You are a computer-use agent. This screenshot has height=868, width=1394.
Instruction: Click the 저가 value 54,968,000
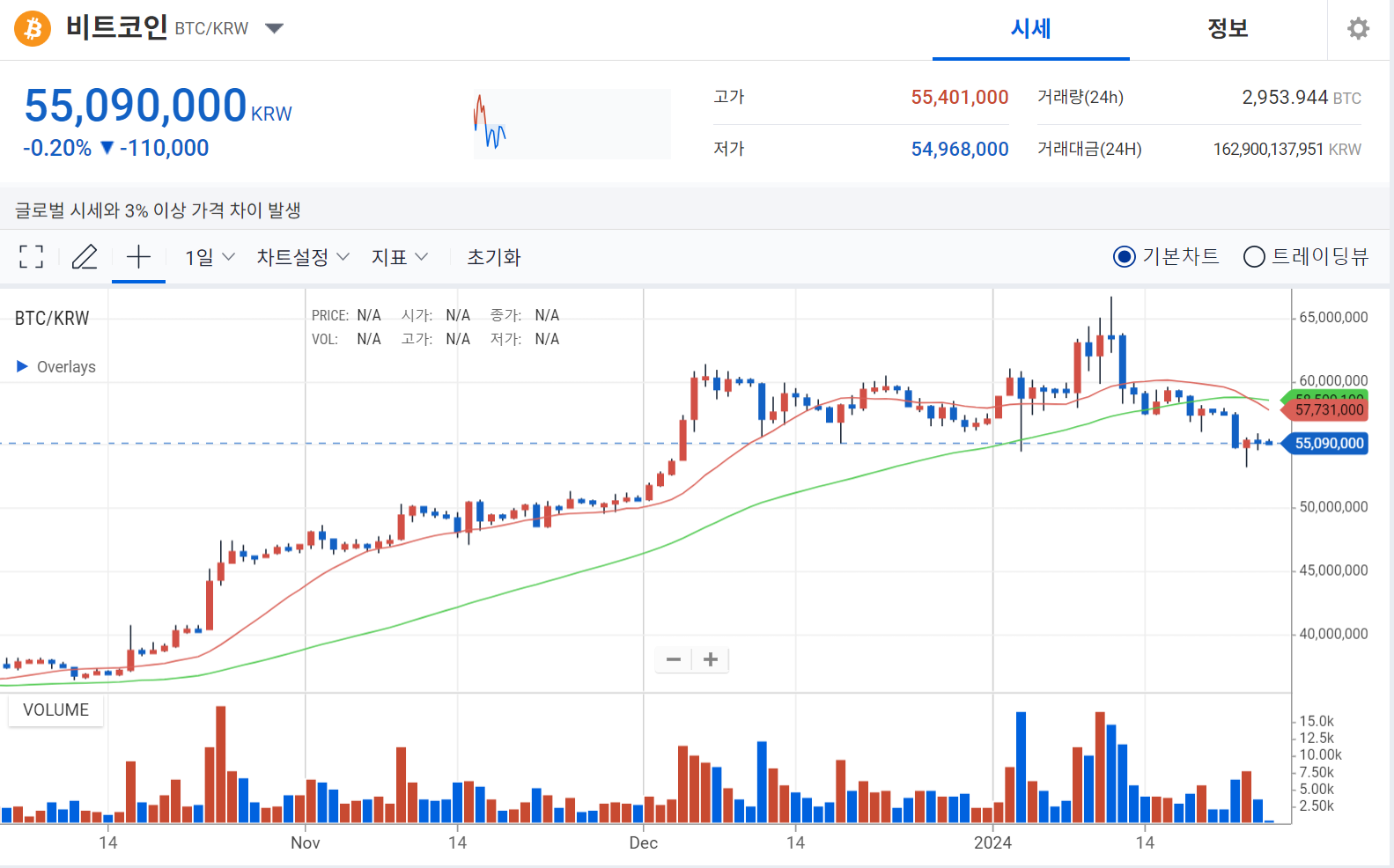pos(960,149)
